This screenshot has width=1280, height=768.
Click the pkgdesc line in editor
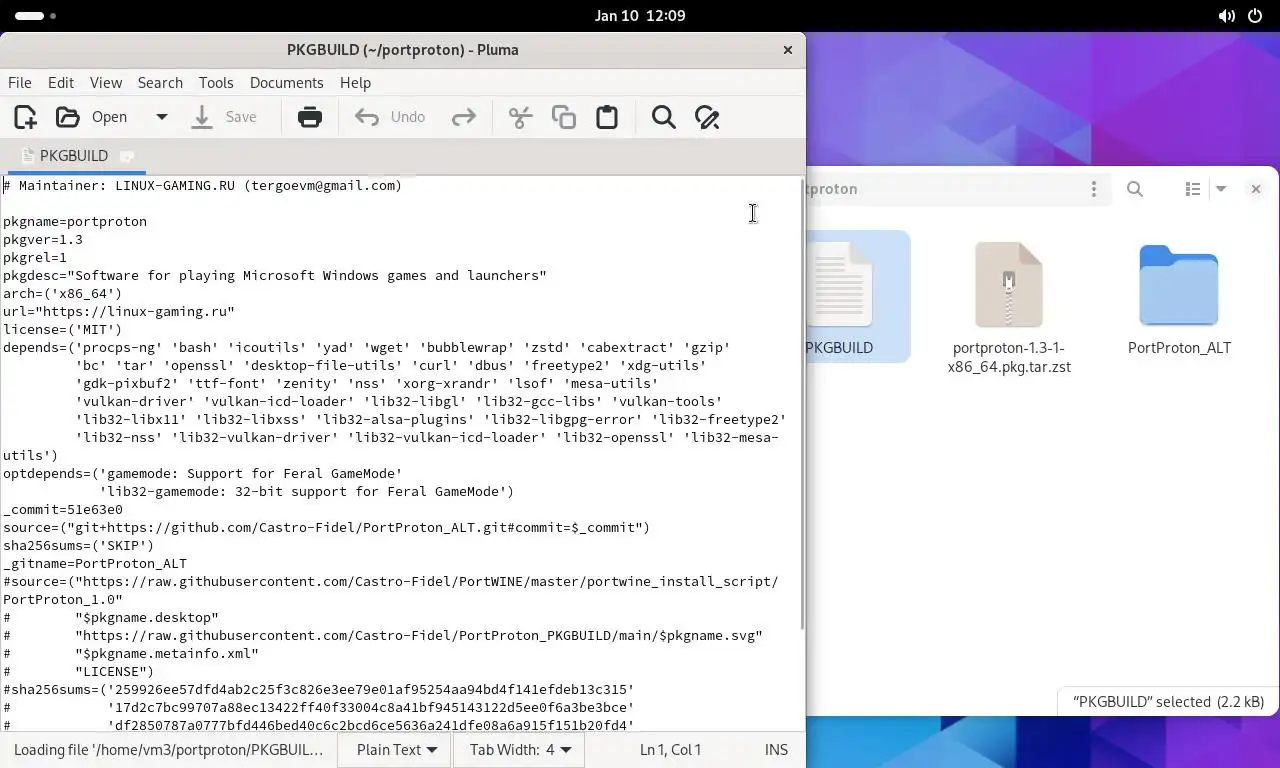[275, 275]
